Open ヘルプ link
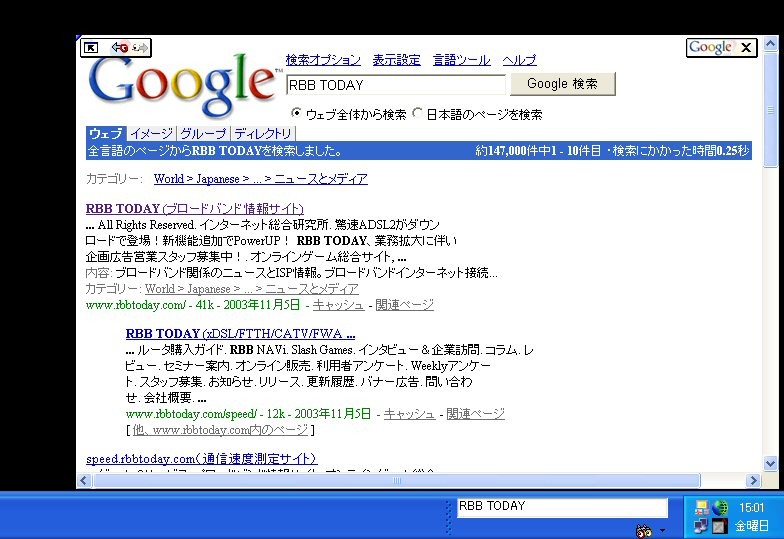Screen dimensions: 784x539 (520, 60)
